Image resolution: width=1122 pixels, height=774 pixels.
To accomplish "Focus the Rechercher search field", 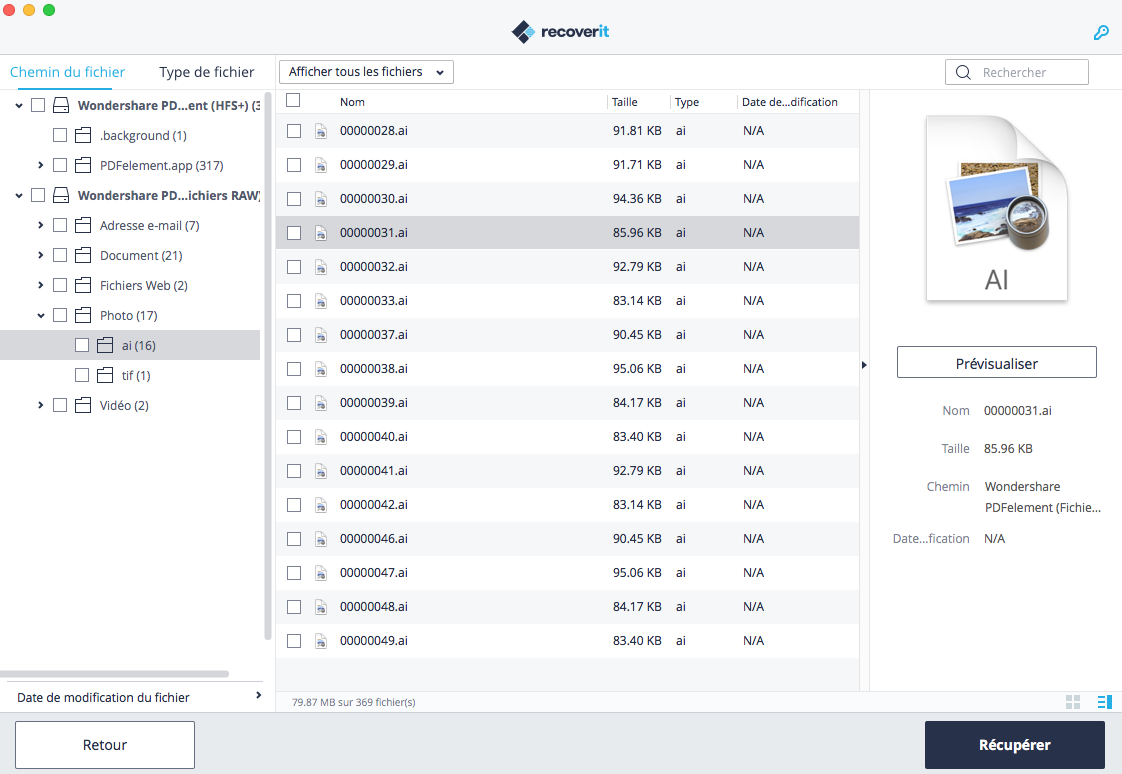I will pyautogui.click(x=1017, y=72).
